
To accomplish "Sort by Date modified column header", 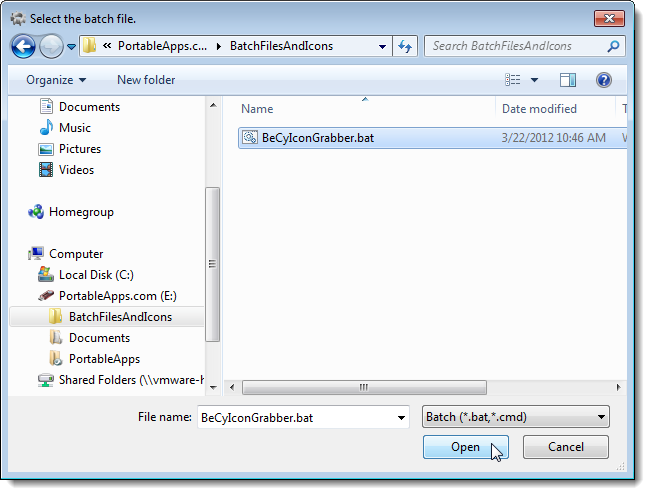I will pyautogui.click(x=539, y=109).
